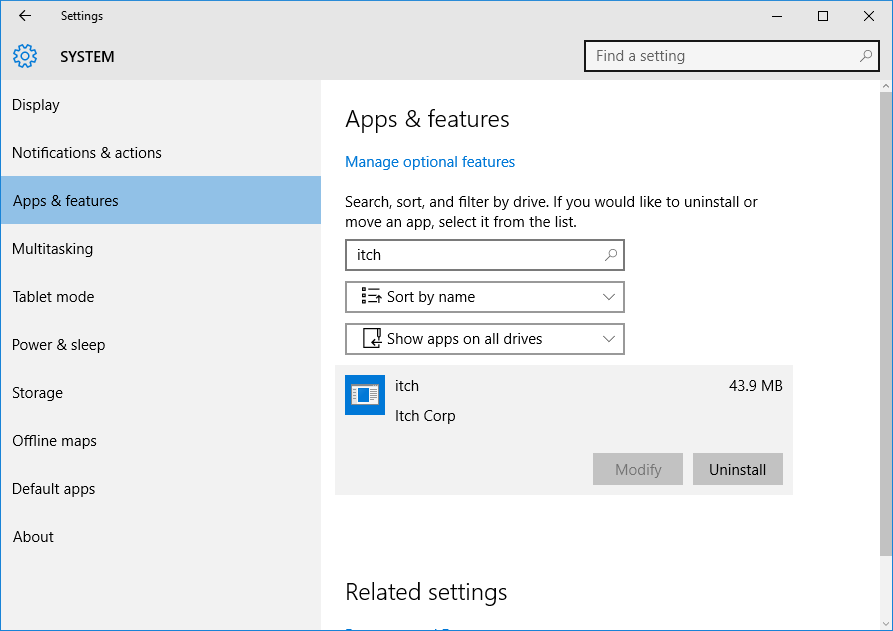
Task: Go back with the arrow icon
Action: [25, 16]
